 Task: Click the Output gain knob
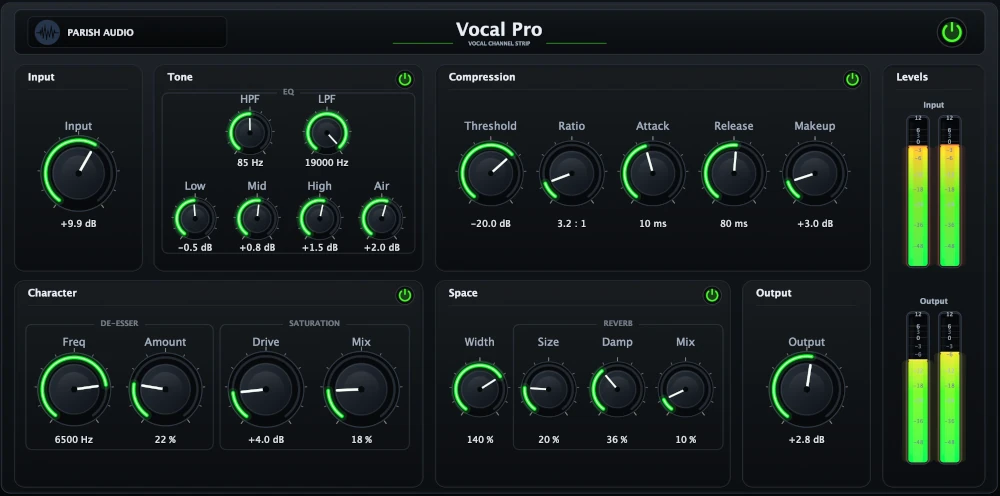coord(807,389)
